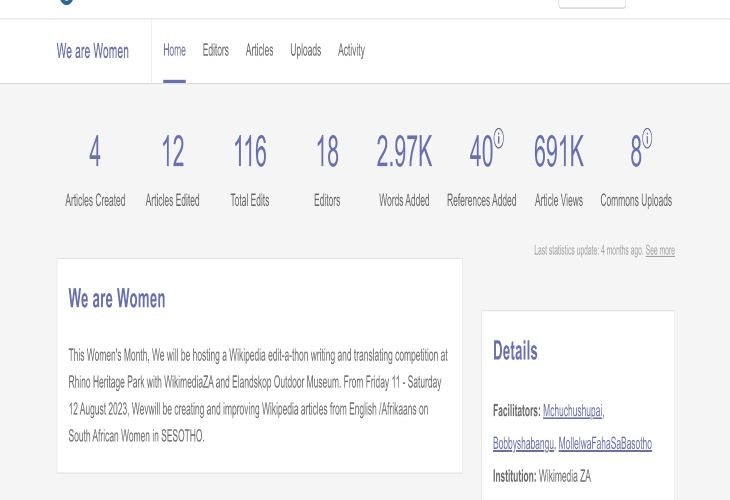
Task: Switch to the Editors tab
Action: 215,50
